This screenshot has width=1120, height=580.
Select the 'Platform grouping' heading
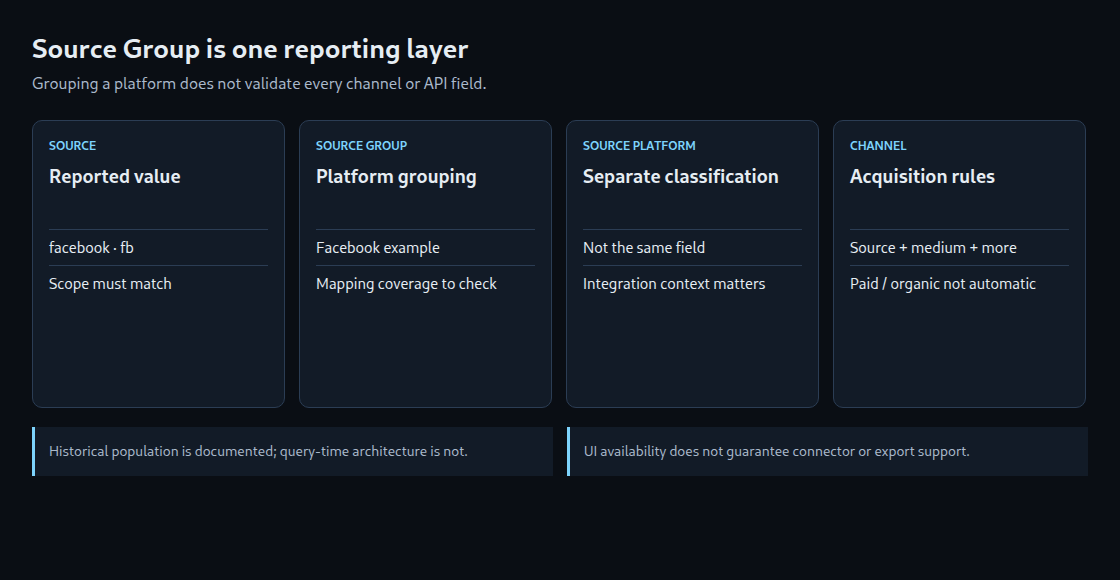[396, 176]
